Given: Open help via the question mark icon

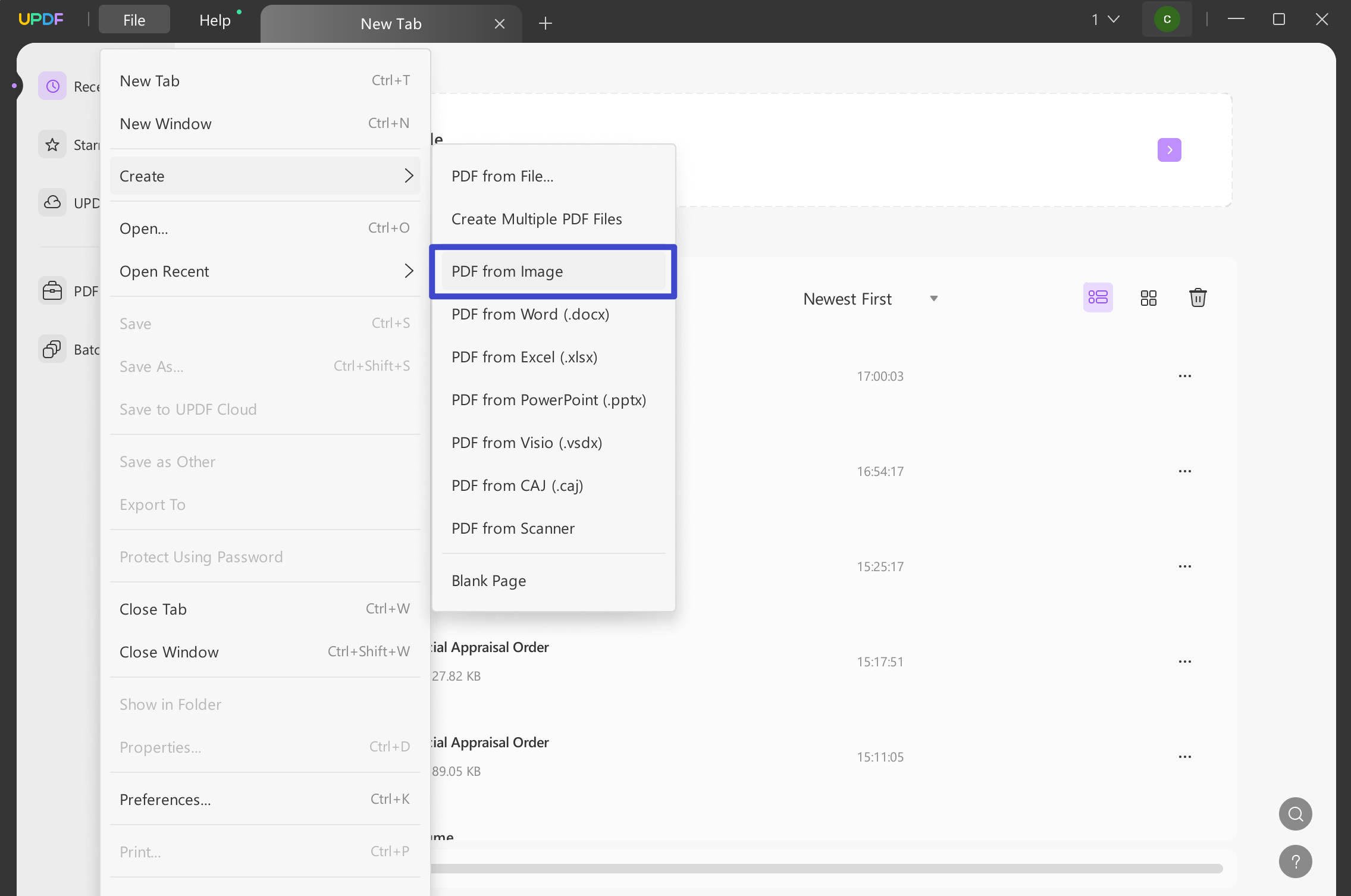Looking at the screenshot, I should coord(1295,861).
